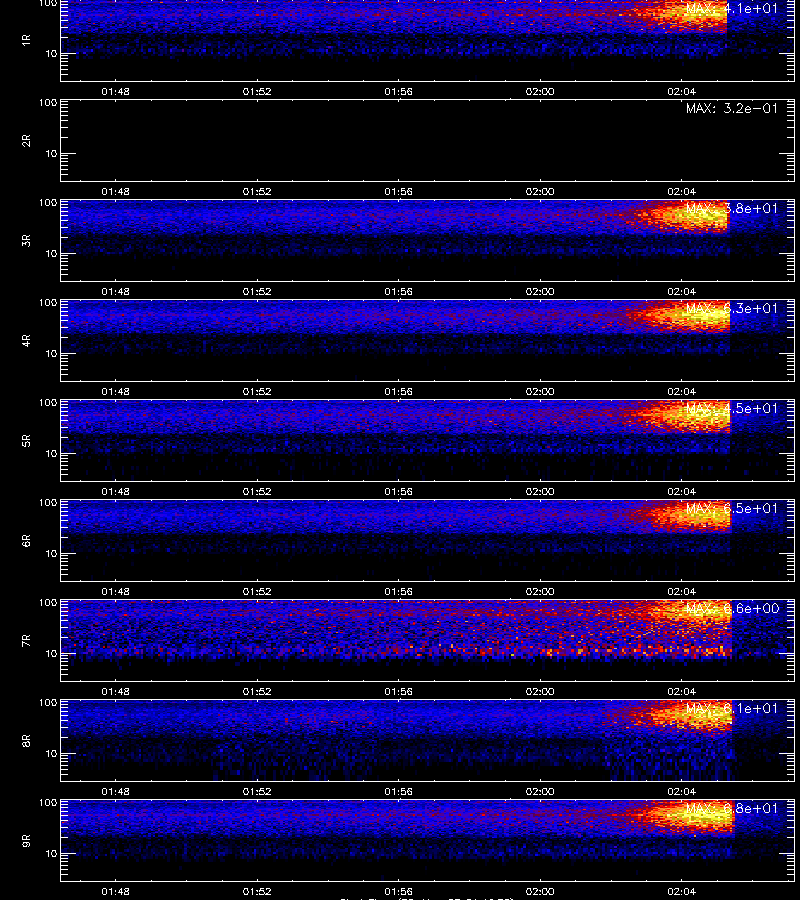Click the 01:48 time label below panel 4R

click(x=115, y=391)
